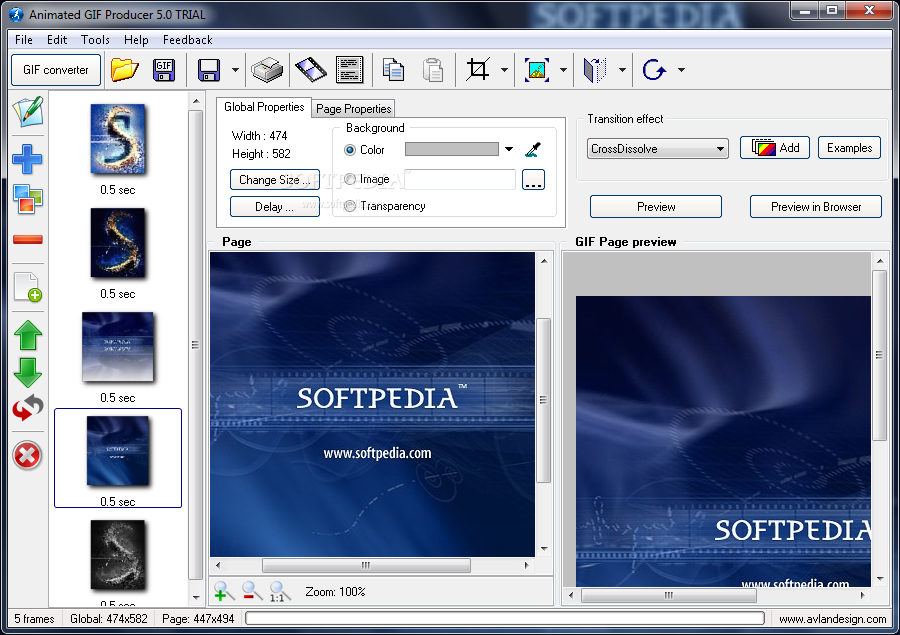Open the background color dropdown arrow
The image size is (900, 635).
point(509,149)
